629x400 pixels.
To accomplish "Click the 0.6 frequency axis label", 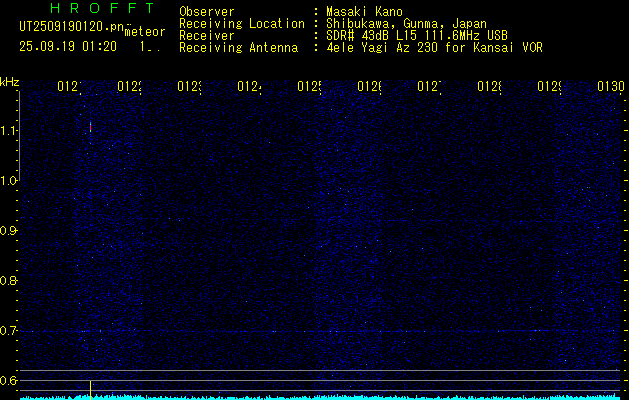I will pos(8,380).
